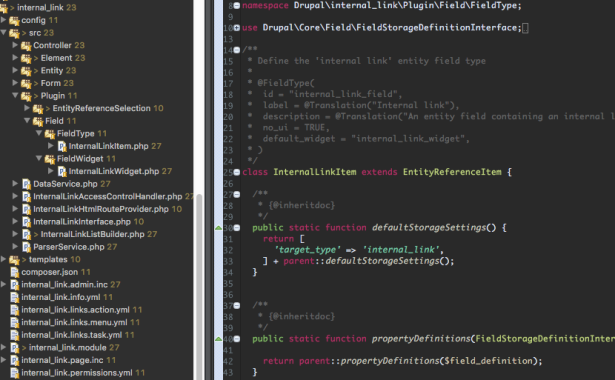Screen dimensions: 615x380
Task: Click the composer.json file icon
Action: [x=15, y=272]
